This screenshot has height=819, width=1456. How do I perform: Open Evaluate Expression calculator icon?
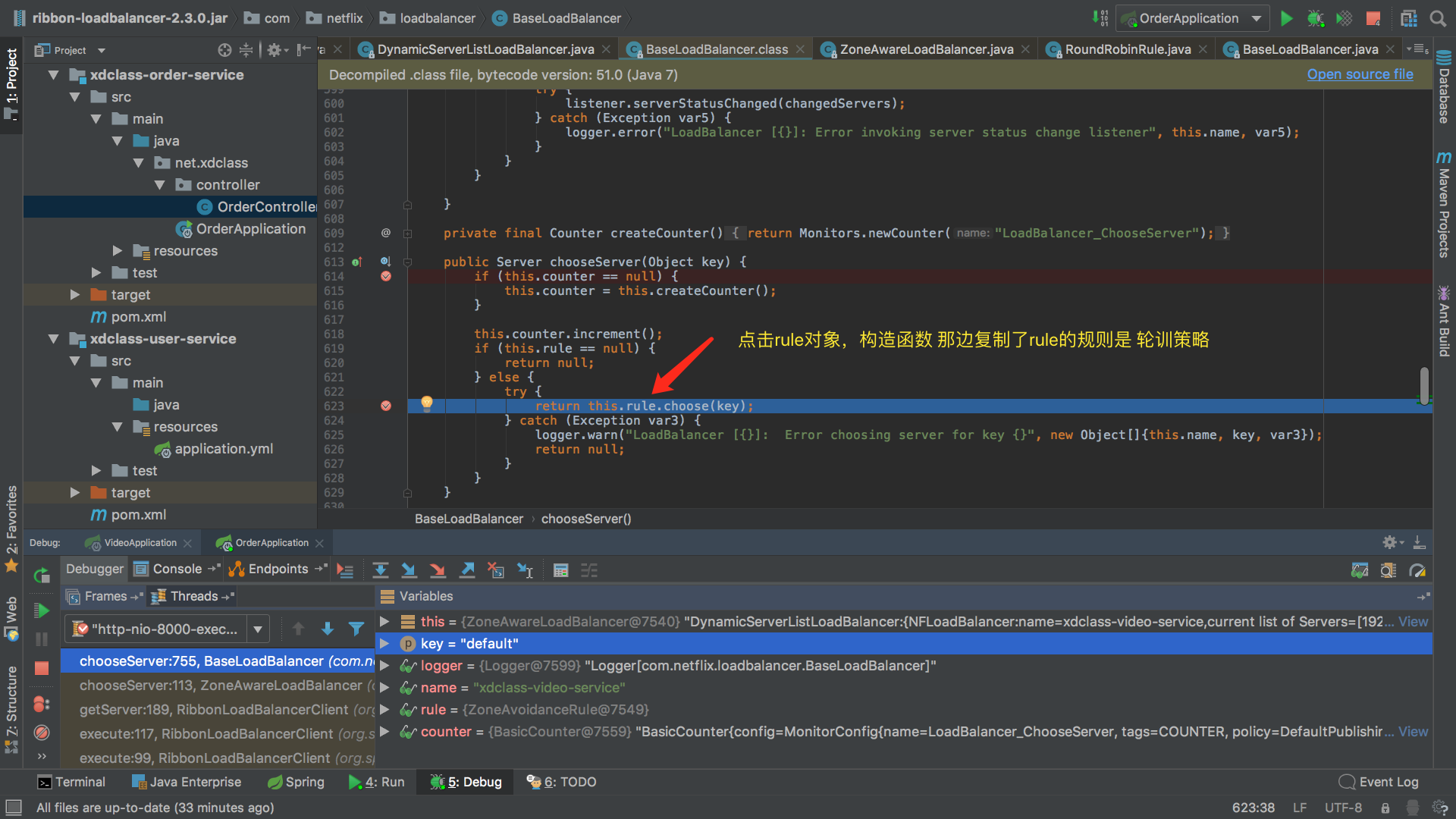tap(560, 570)
